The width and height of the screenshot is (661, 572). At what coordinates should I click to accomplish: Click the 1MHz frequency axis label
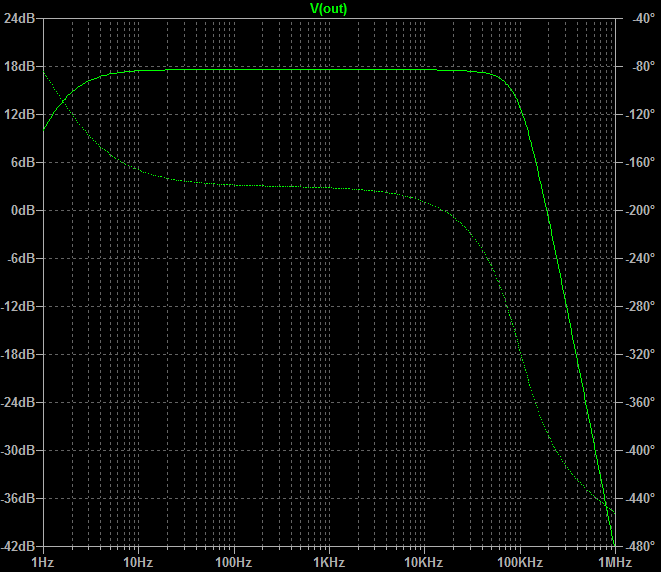615,562
